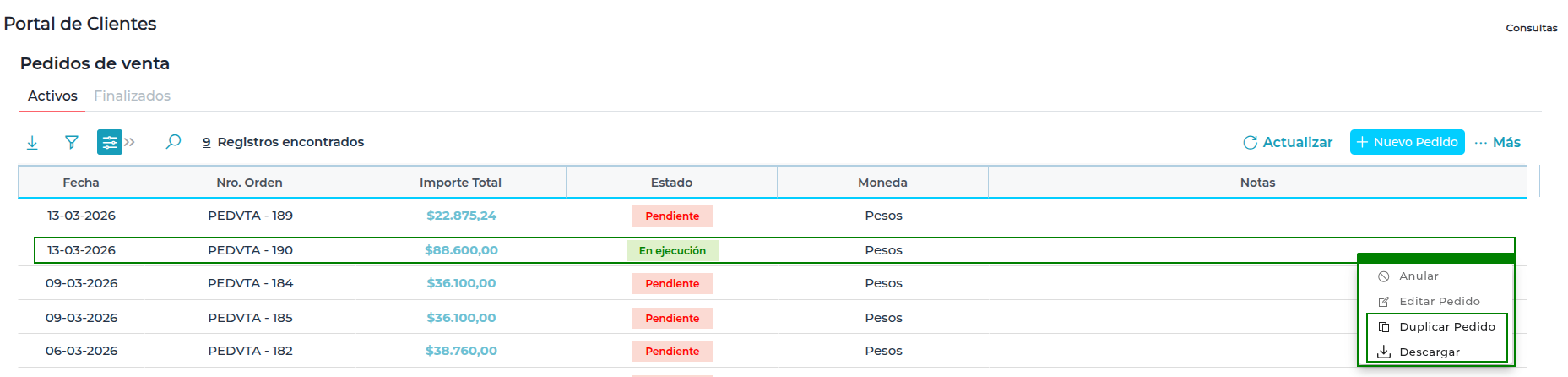The image size is (1568, 377).
Task: Click Actualizar to refresh the list
Action: pyautogui.click(x=1288, y=142)
